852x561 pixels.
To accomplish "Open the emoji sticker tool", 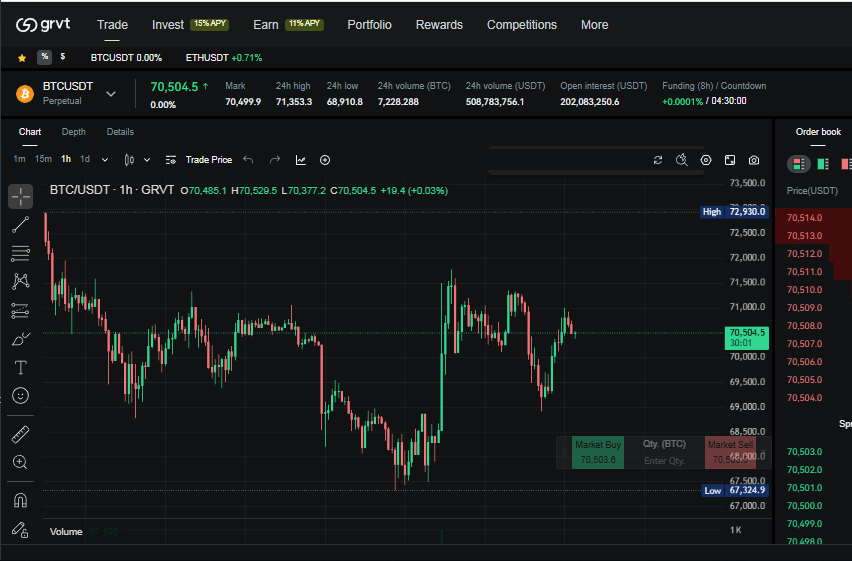I will (21, 396).
